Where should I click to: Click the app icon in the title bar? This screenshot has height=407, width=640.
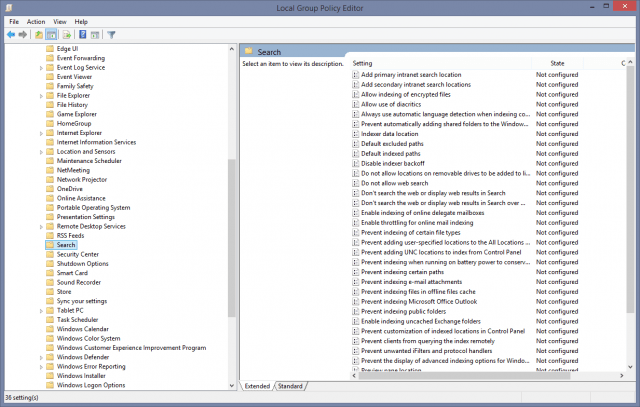coord(9,8)
